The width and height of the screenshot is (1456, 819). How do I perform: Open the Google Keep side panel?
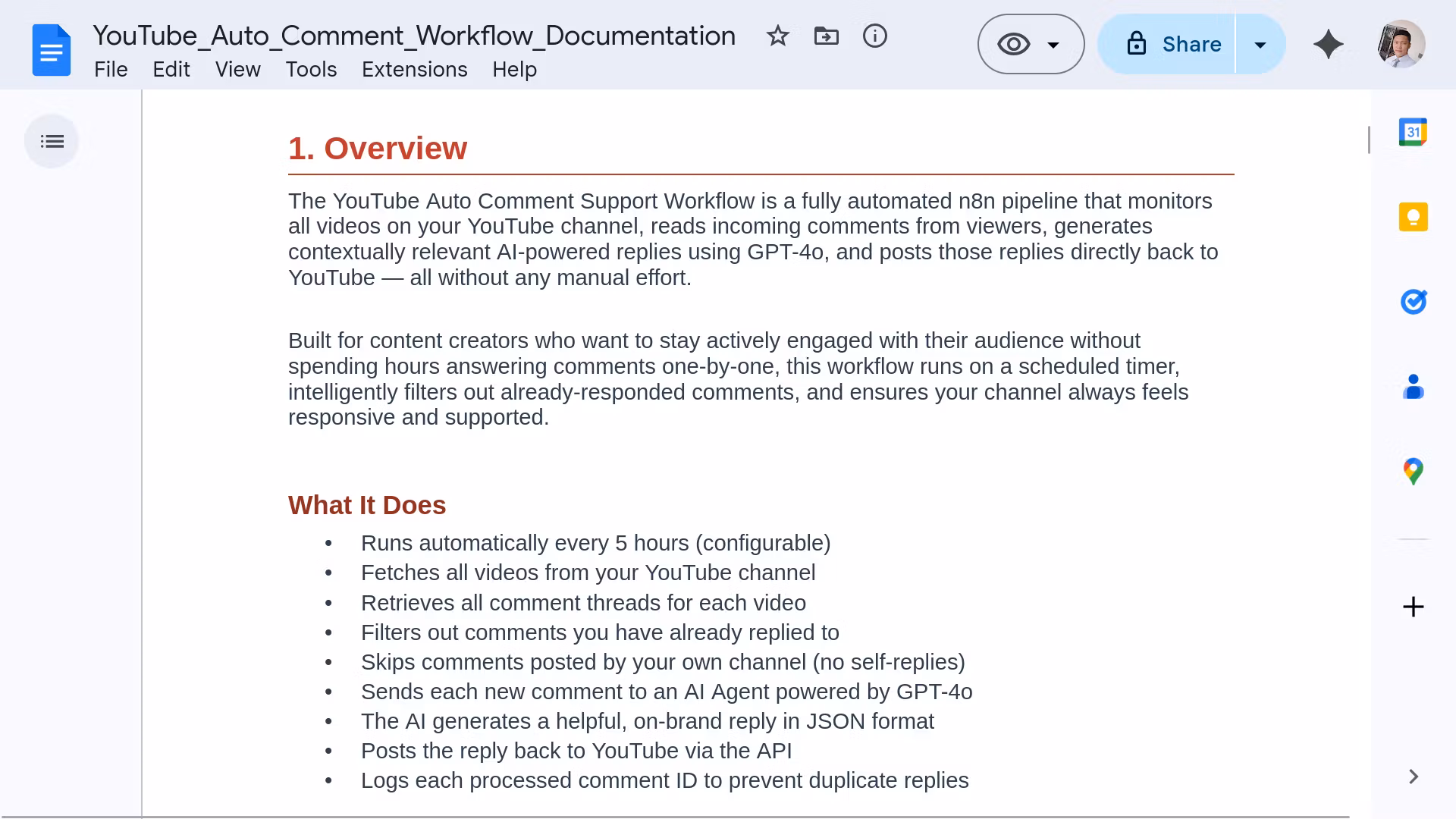coord(1413,218)
